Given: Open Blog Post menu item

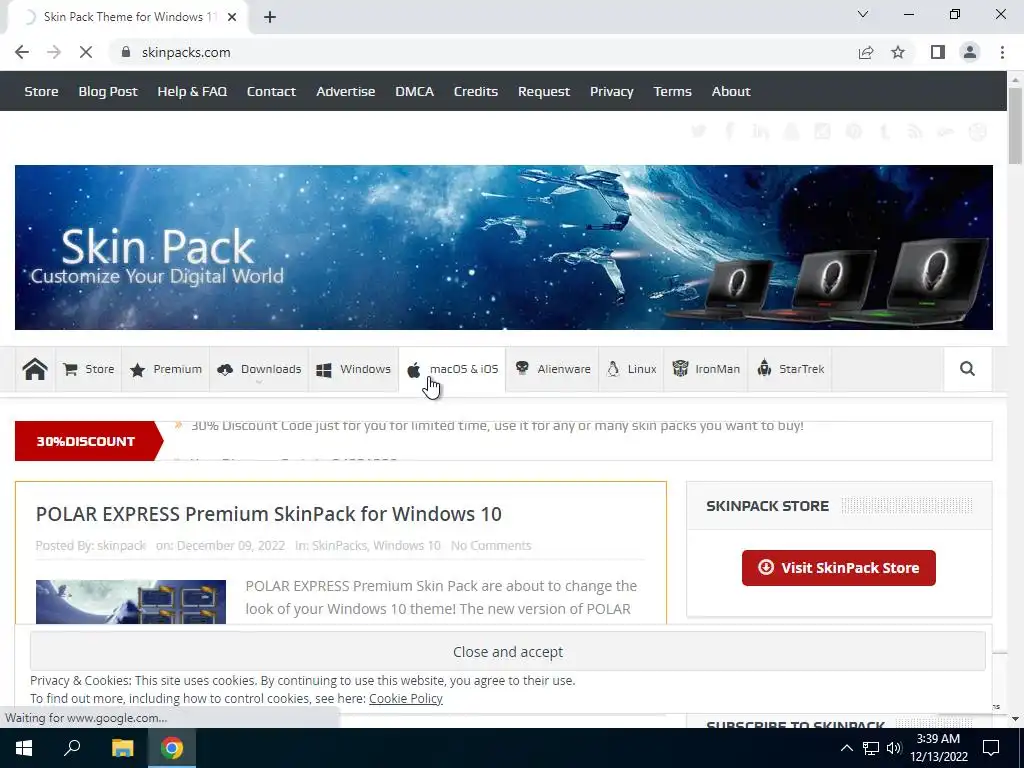Looking at the screenshot, I should pyautogui.click(x=108, y=91).
